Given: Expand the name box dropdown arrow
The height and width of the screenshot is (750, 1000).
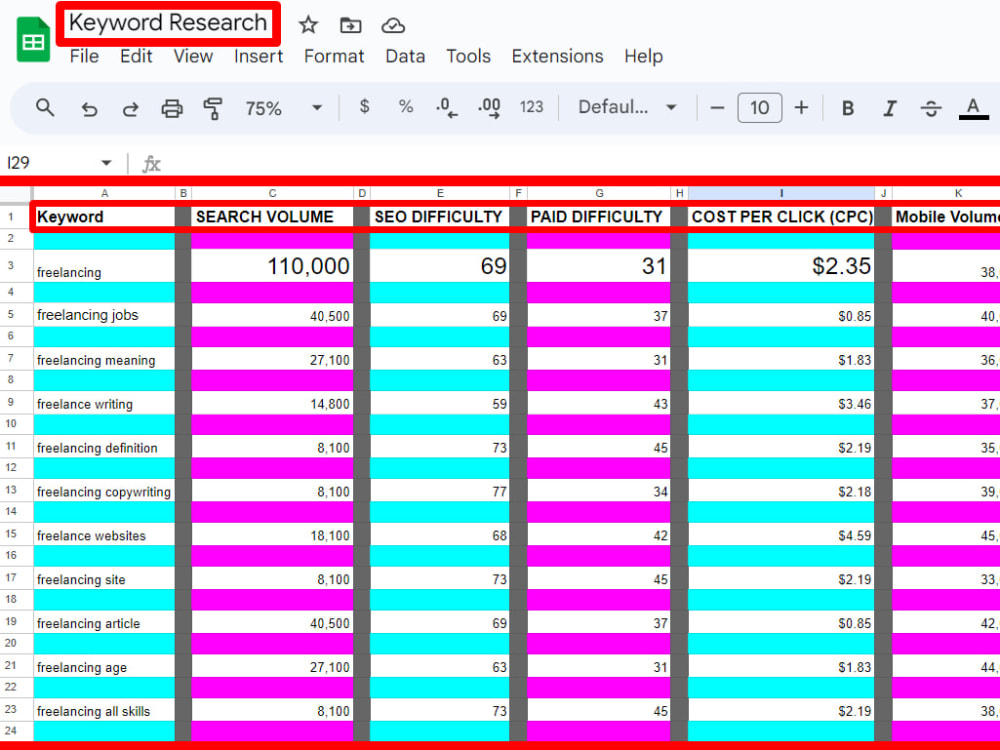Looking at the screenshot, I should [x=106, y=163].
